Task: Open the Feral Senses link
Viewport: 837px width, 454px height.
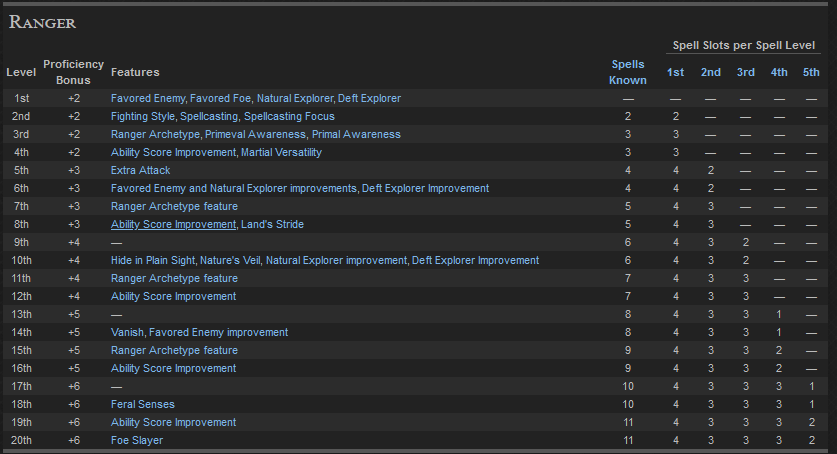Action: tap(143, 405)
